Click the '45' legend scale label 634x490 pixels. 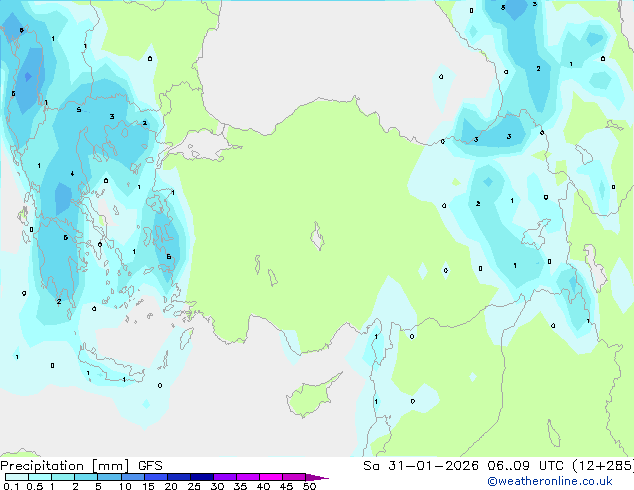pyautogui.click(x=286, y=486)
